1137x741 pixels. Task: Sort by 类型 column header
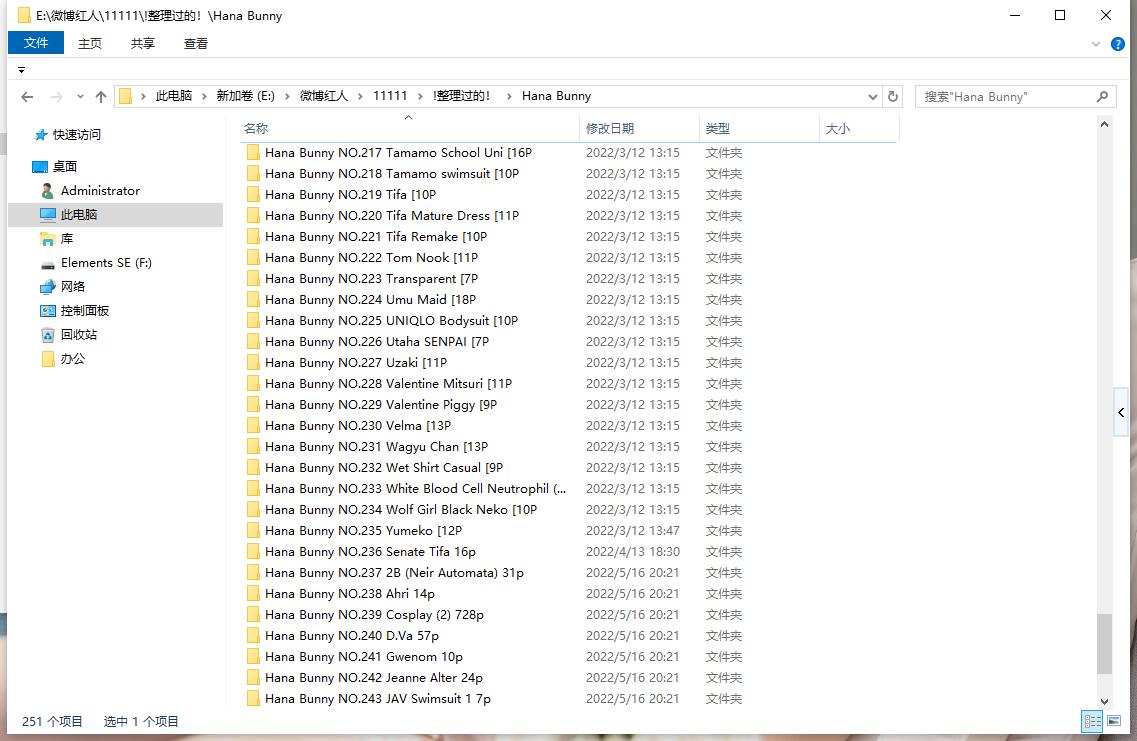(x=759, y=128)
